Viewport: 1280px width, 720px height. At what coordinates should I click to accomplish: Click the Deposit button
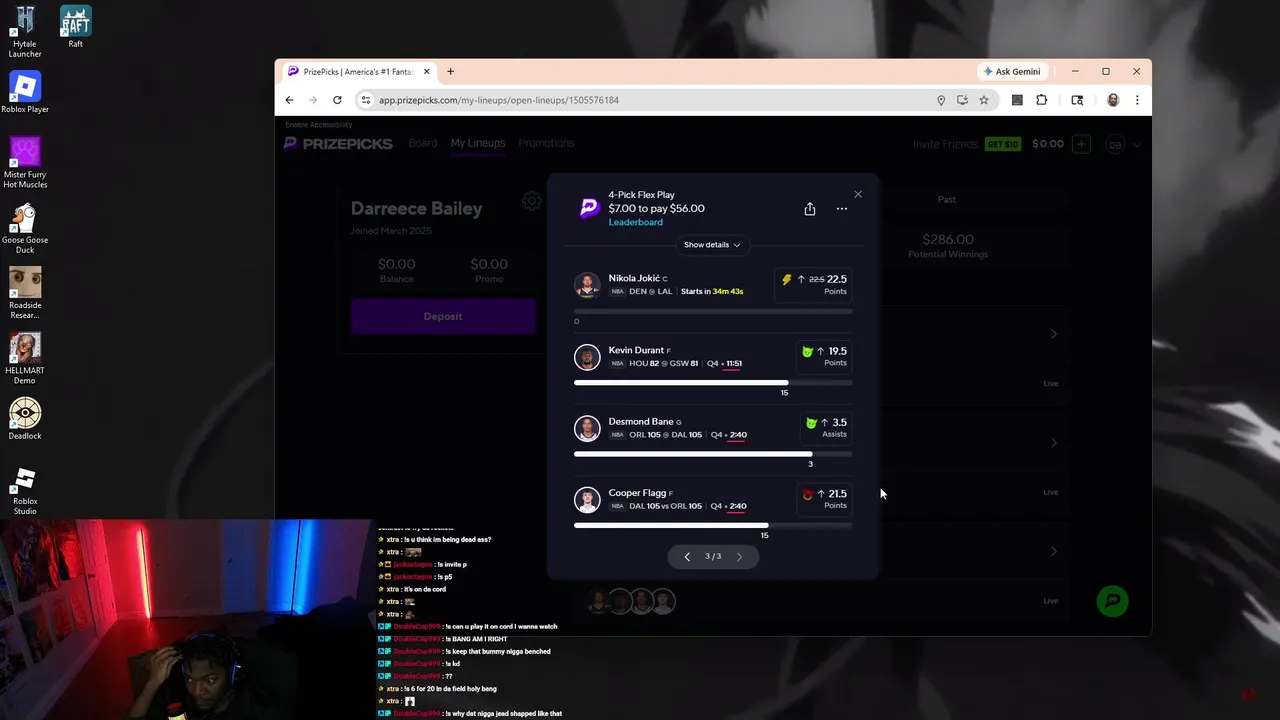point(443,316)
